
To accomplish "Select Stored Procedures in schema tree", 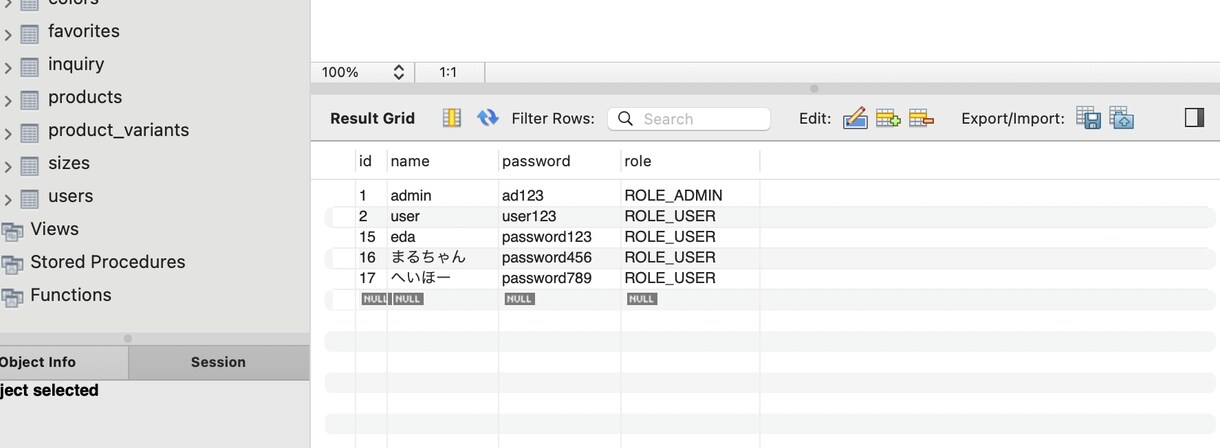I will pos(108,262).
